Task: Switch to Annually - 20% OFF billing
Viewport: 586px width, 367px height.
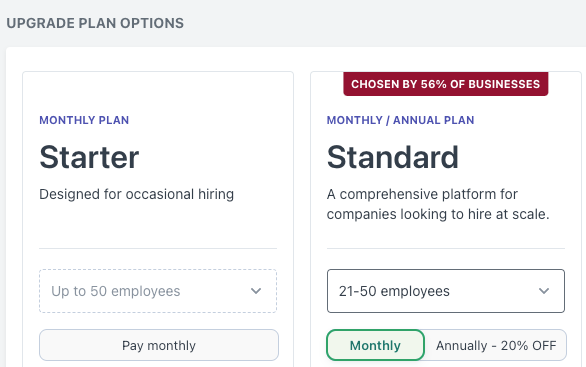Action: (x=496, y=345)
